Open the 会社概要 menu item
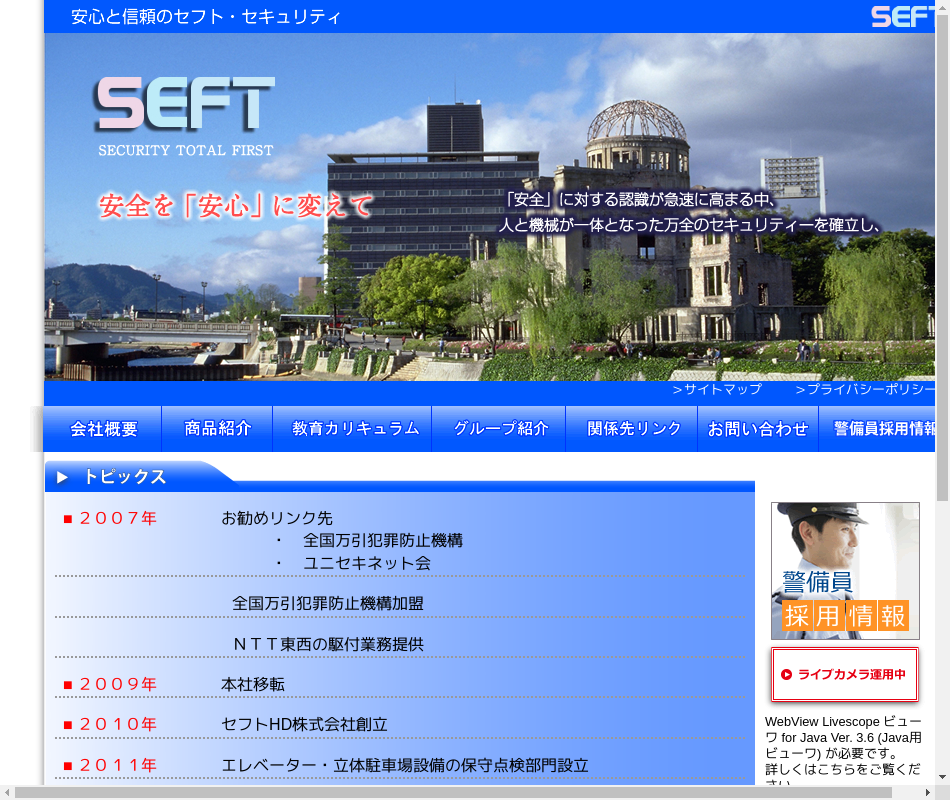This screenshot has width=950, height=800. pos(103,429)
